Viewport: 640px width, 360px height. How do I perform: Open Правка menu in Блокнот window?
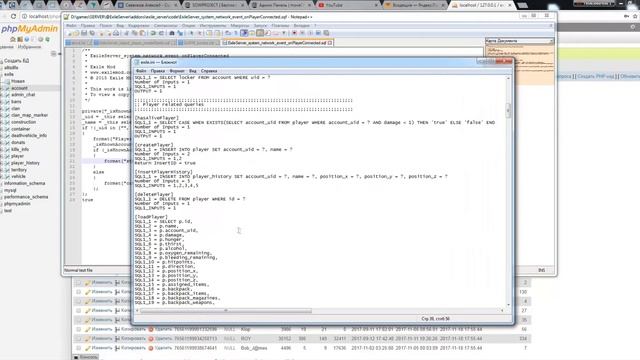coord(158,71)
